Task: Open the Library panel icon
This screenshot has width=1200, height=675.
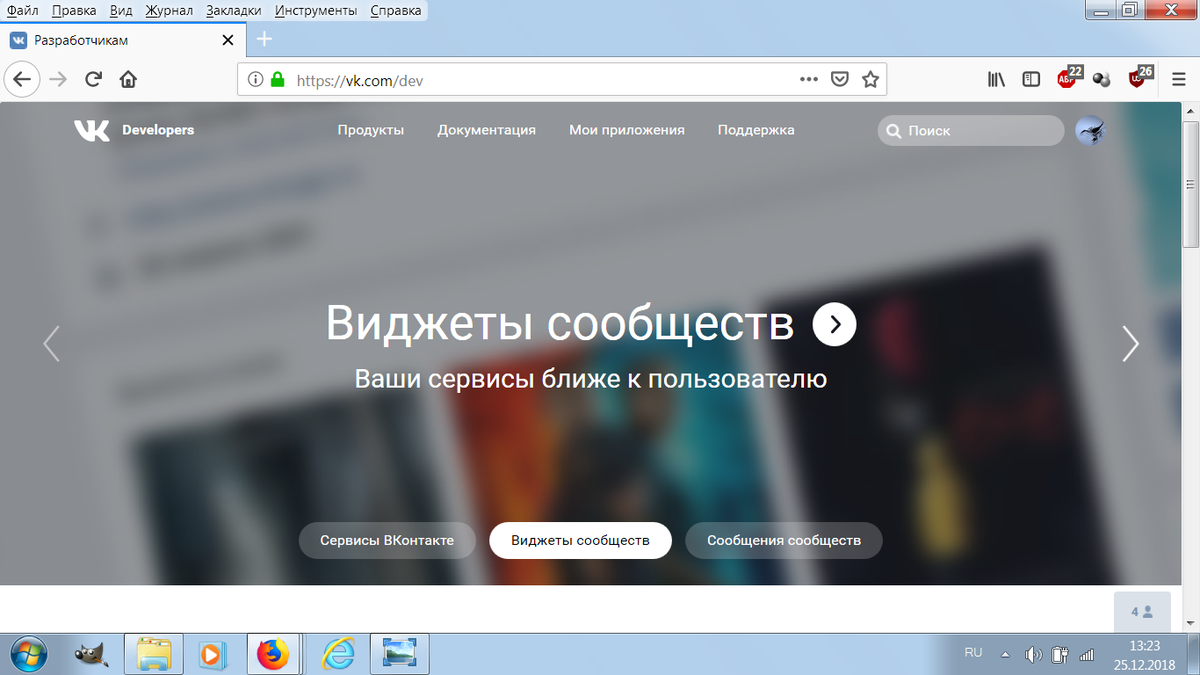Action: 997,79
